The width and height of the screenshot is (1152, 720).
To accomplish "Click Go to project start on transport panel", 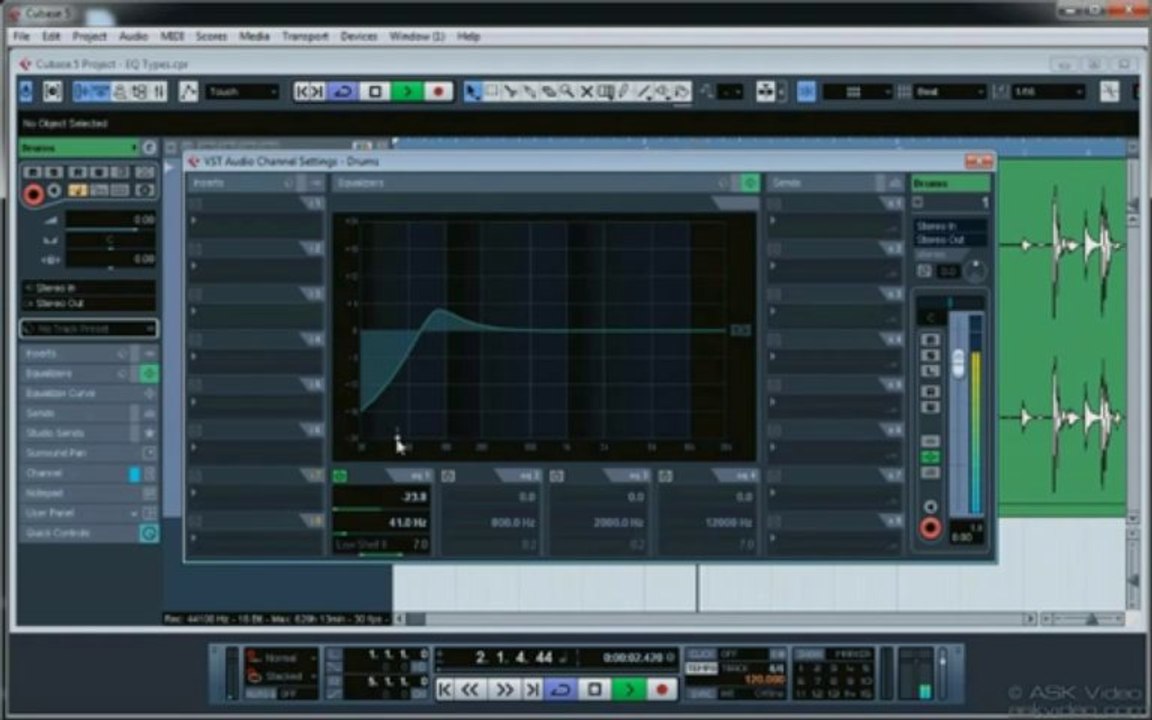I will pyautogui.click(x=445, y=689).
